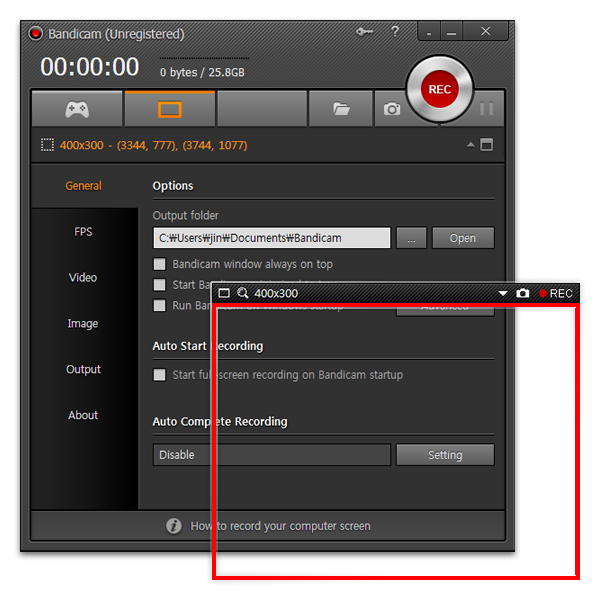Screen dimensions: 600x600
Task: Click the Setting button for auto complete recording
Action: tap(445, 455)
